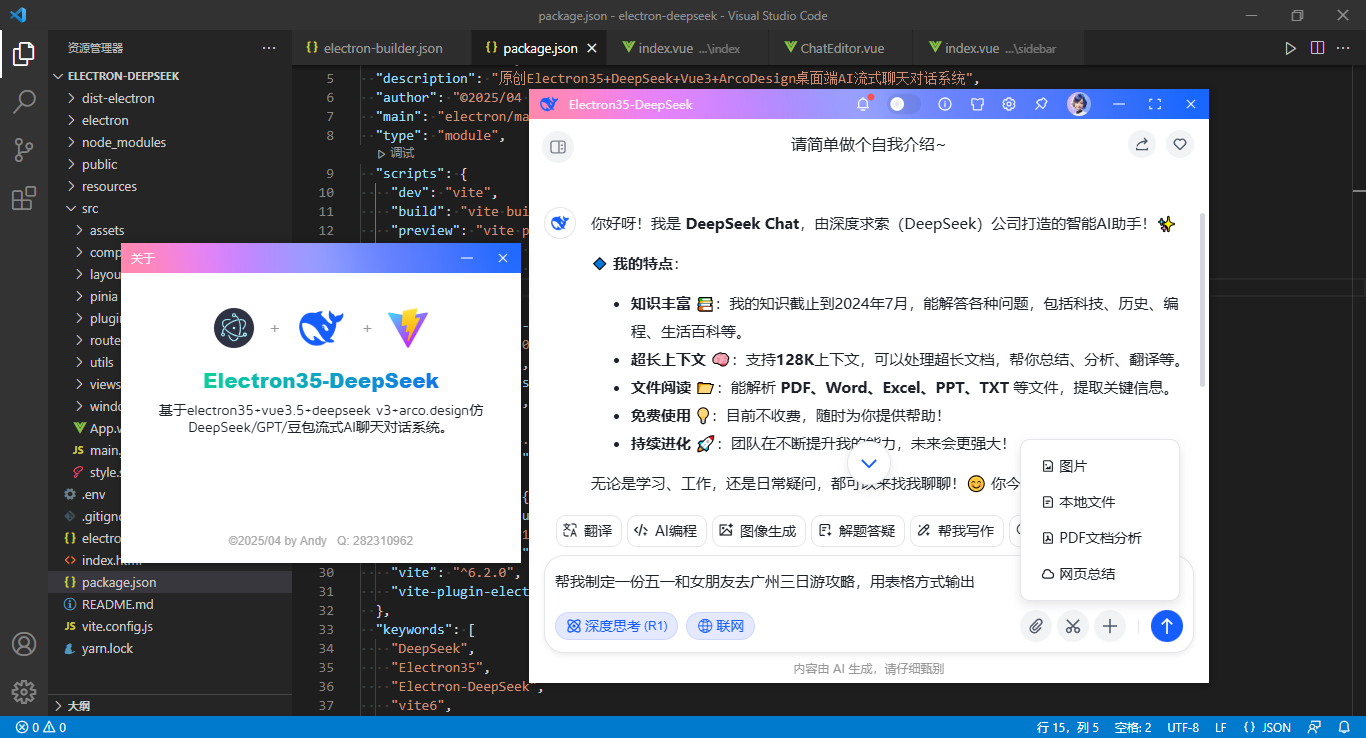Screen dimensions: 1366x738
Task: Select PDF文档分析 from the popup menu
Action: (1100, 538)
